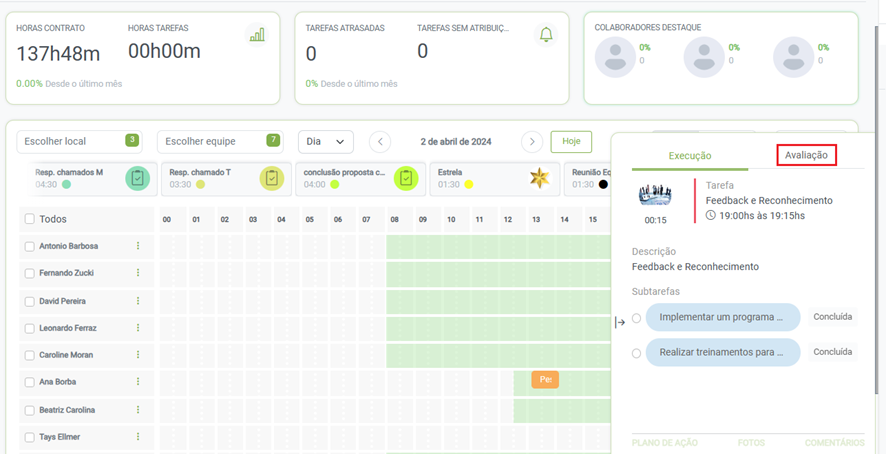Viewport: 886px width, 454px height.
Task: Click the teal clipboard icon on Resp. chamados M
Action: coord(138,178)
